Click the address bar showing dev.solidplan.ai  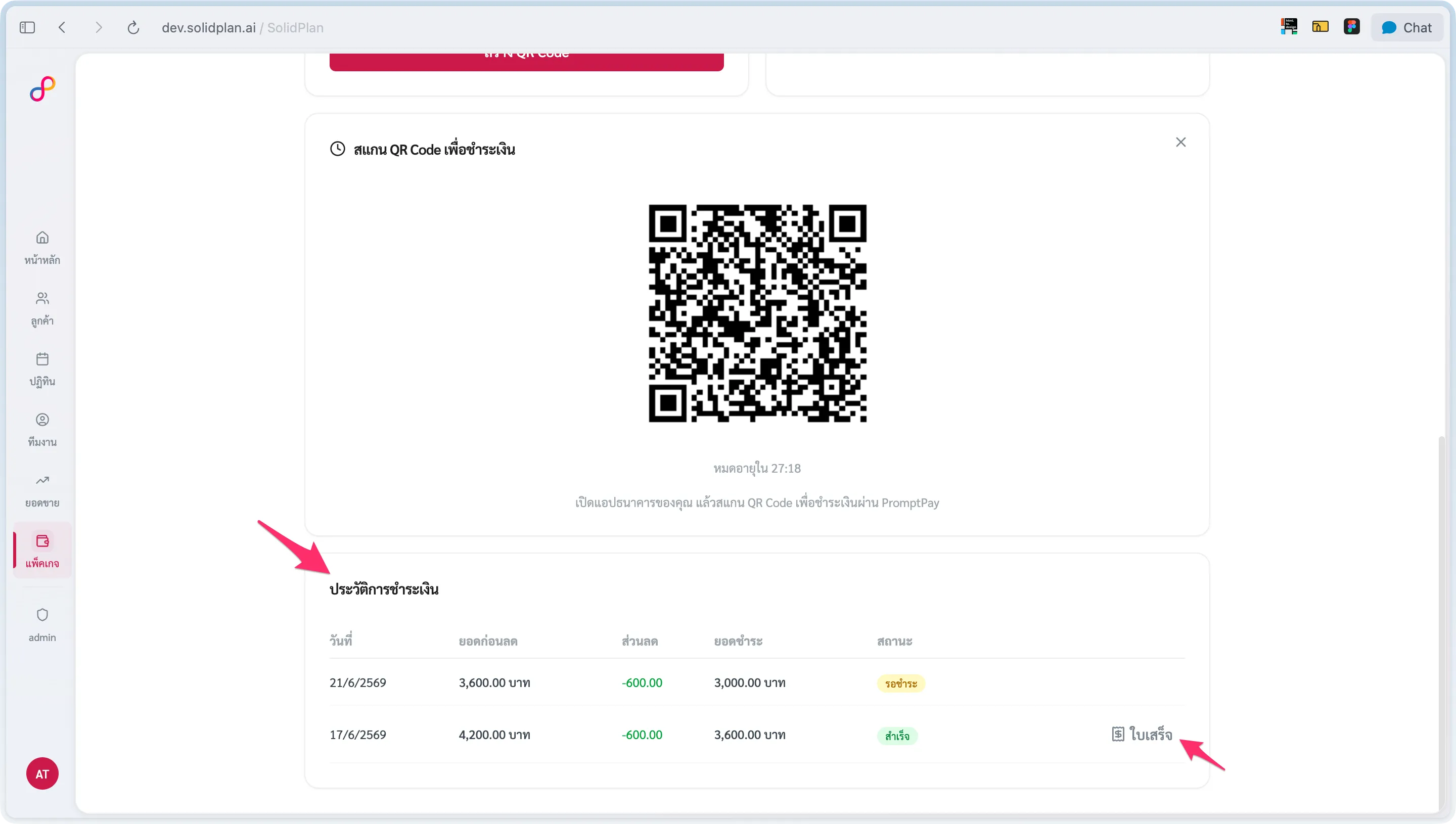(x=242, y=28)
